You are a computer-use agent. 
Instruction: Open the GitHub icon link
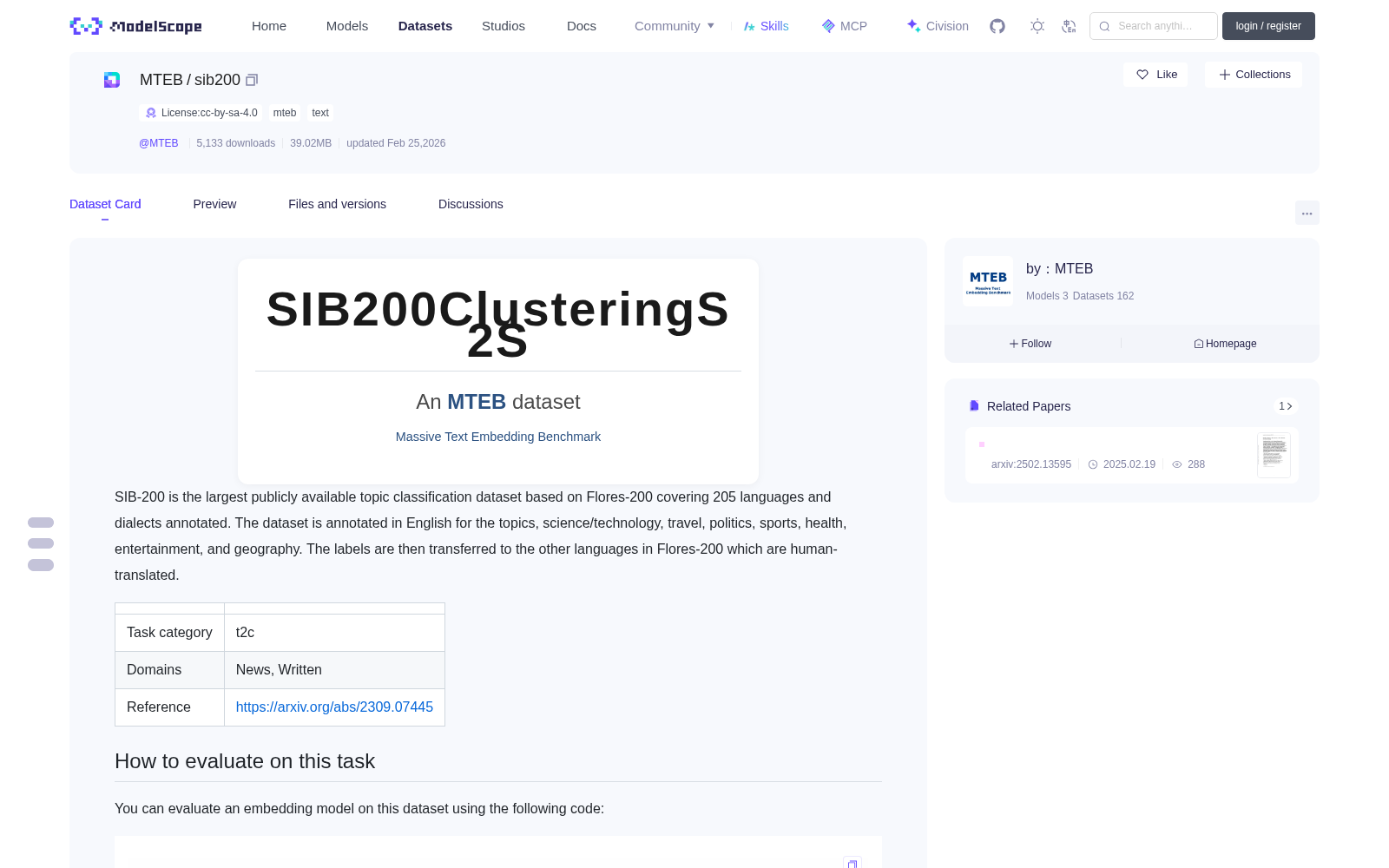point(997,26)
